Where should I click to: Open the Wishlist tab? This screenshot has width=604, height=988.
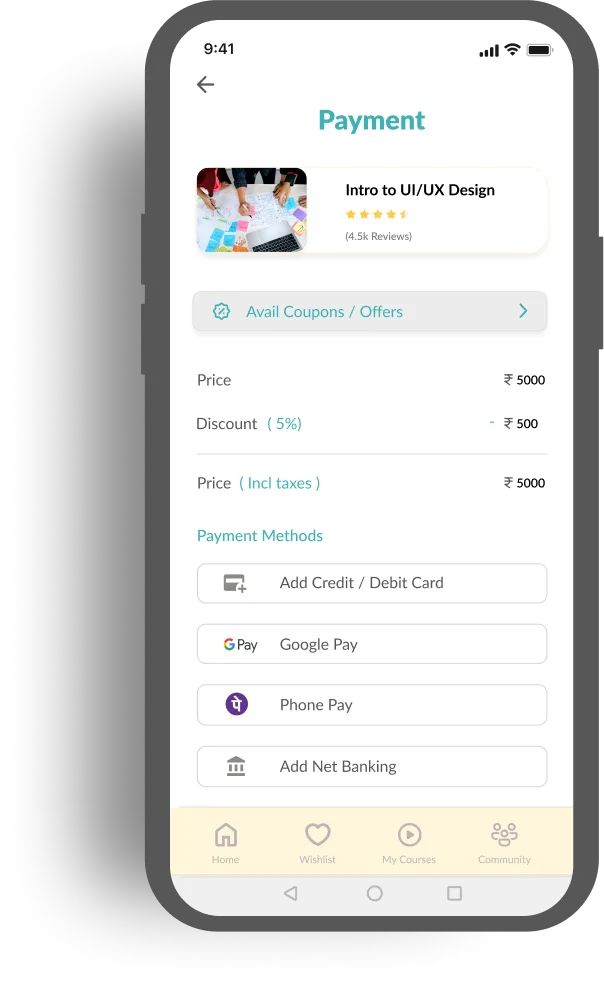(317, 843)
